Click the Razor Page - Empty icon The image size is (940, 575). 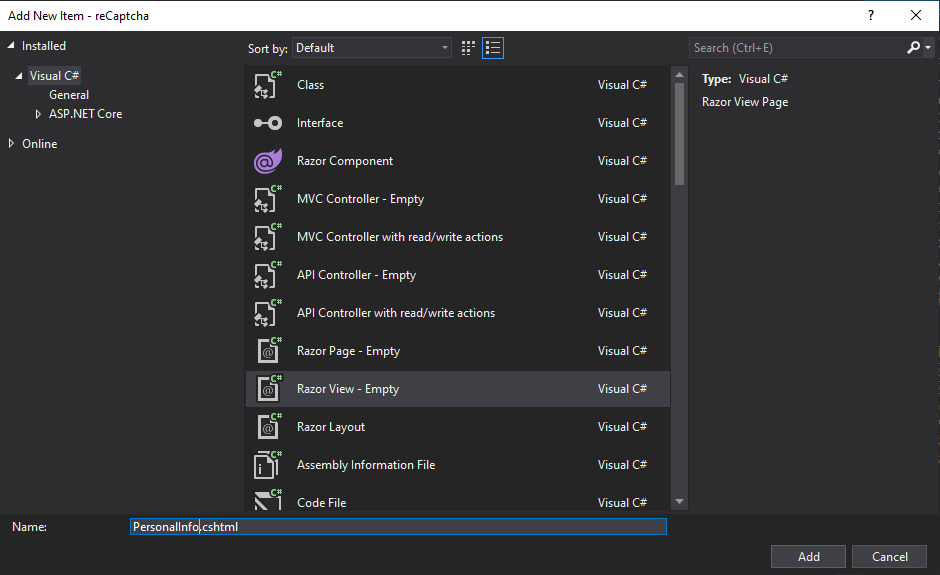269,351
